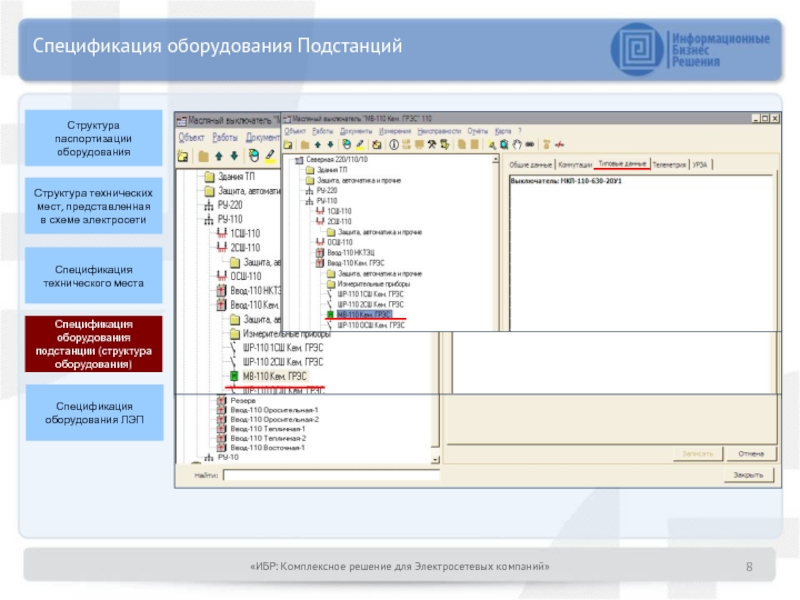Viewport: 800px width, 600px height.
Task: Open Спецификация технического места slide box
Action: coord(93,276)
